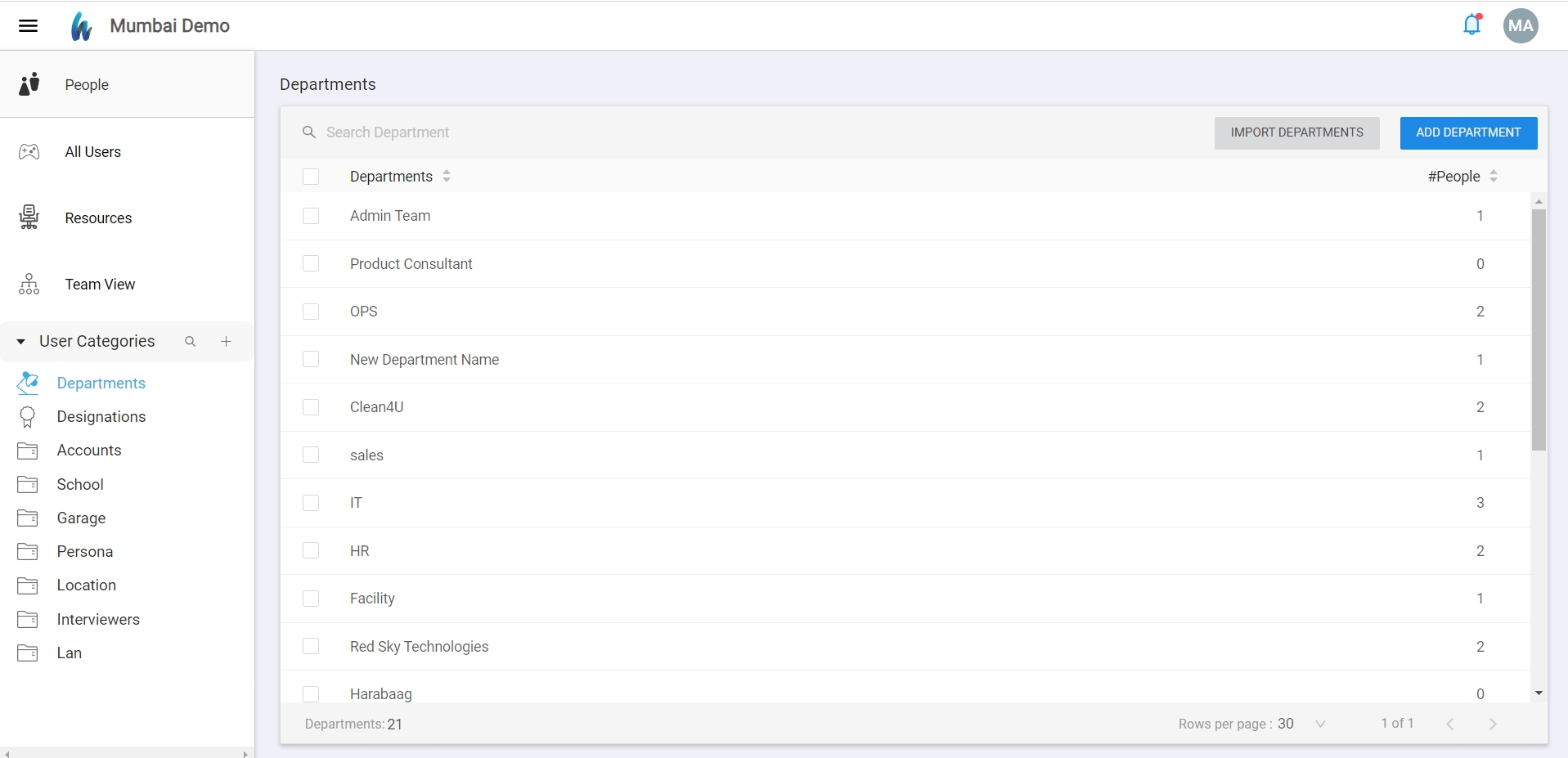Click the Resources chair icon
Image resolution: width=1568 pixels, height=758 pixels.
(29, 218)
